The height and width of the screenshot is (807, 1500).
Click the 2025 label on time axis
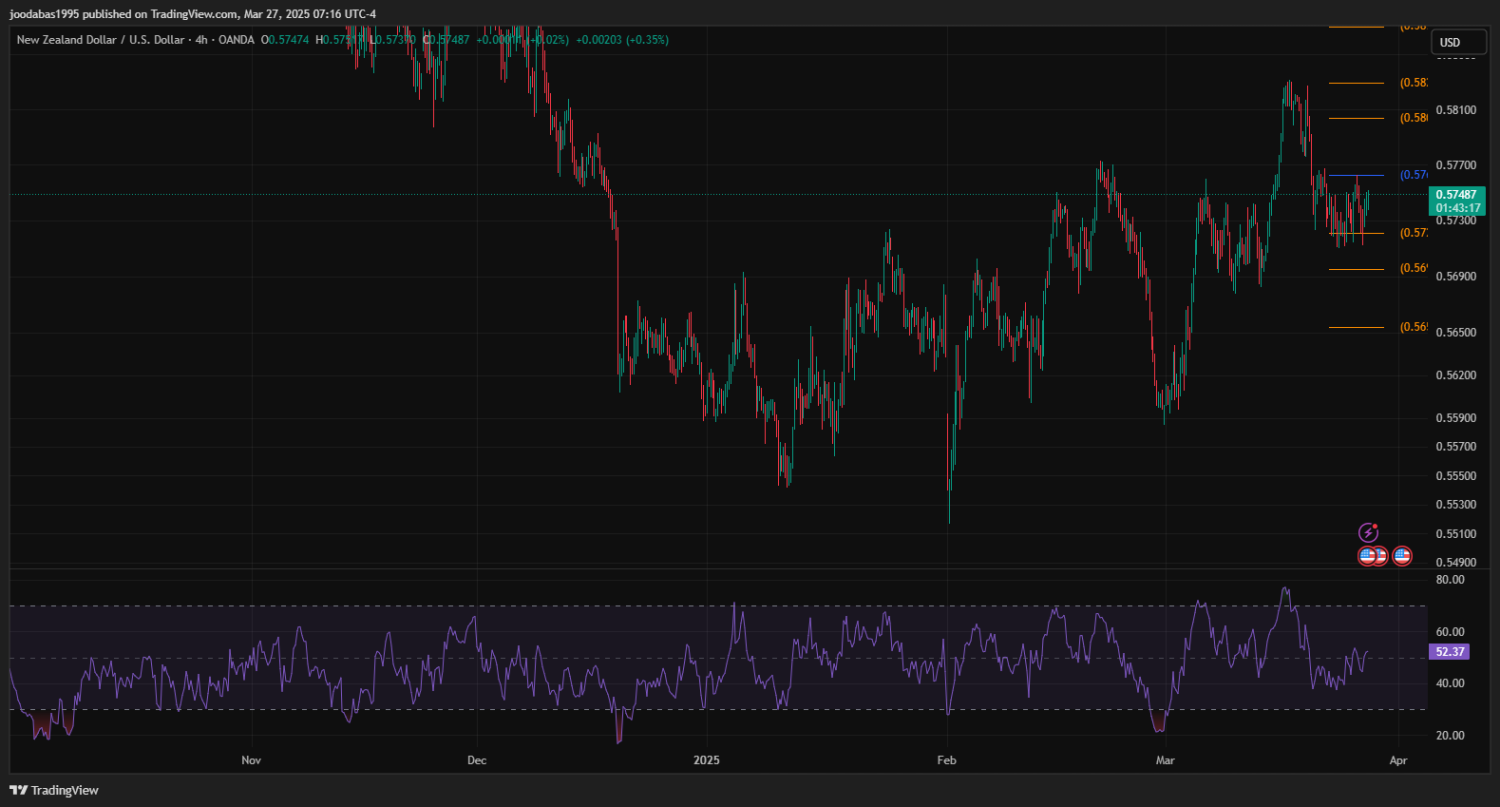pos(706,761)
